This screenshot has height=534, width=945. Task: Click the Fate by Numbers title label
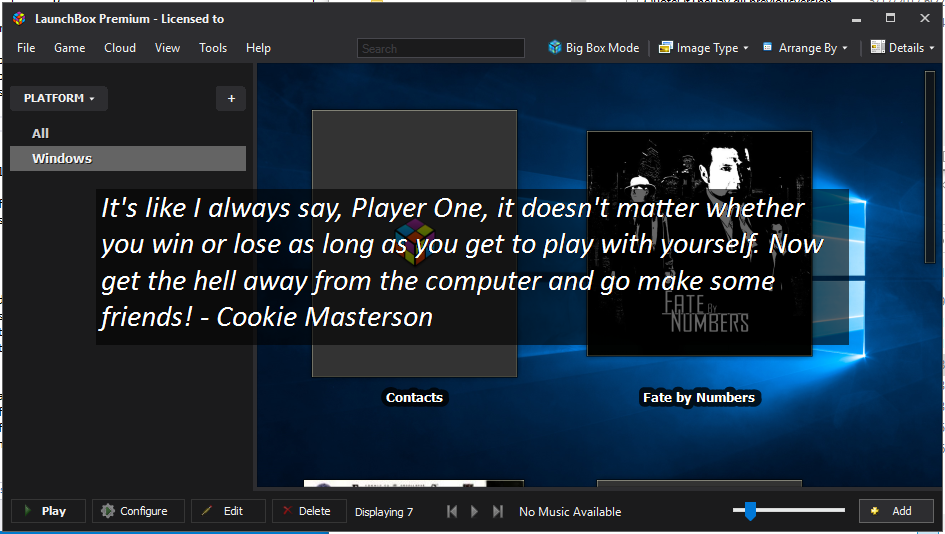[699, 397]
